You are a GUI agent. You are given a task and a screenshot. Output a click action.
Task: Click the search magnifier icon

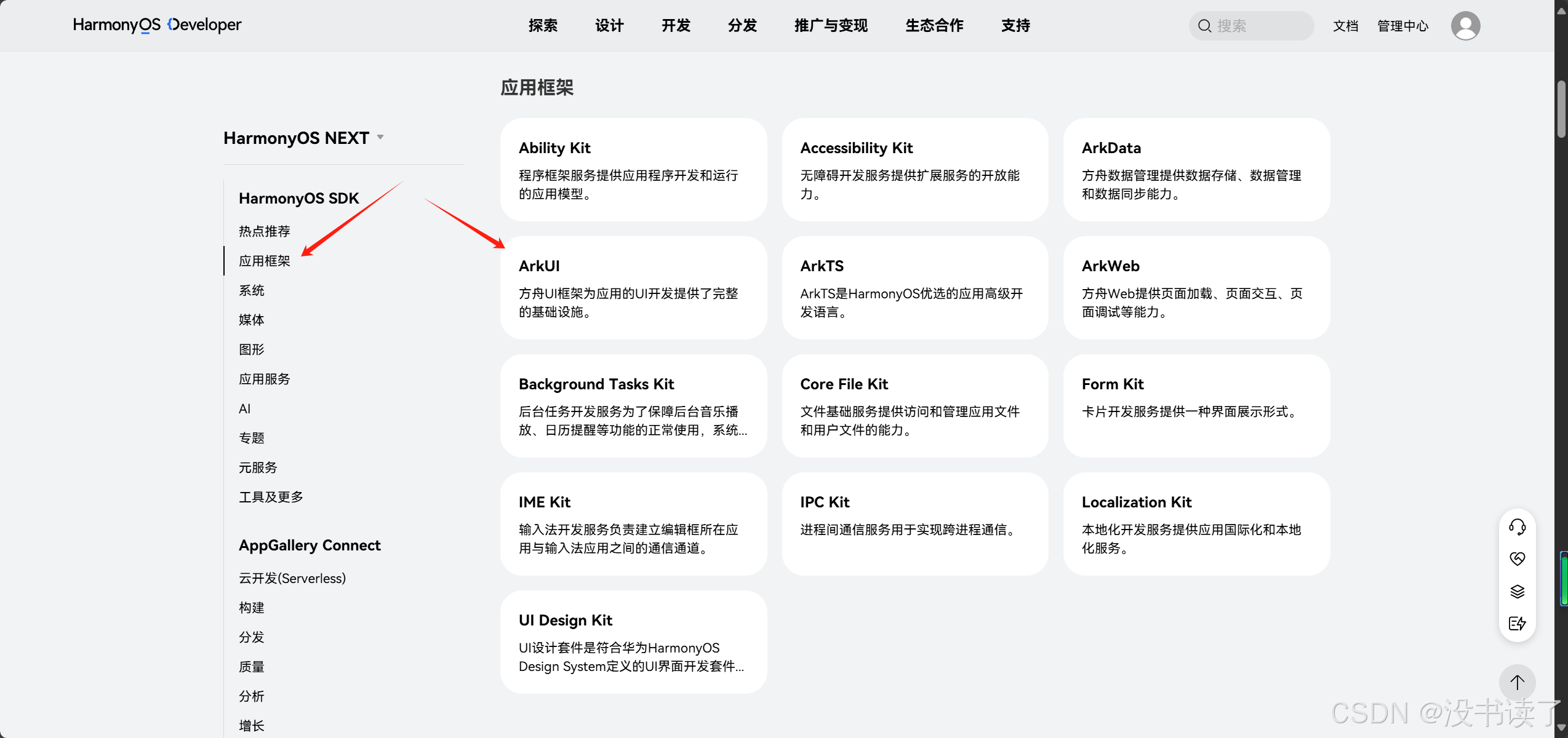pos(1204,26)
